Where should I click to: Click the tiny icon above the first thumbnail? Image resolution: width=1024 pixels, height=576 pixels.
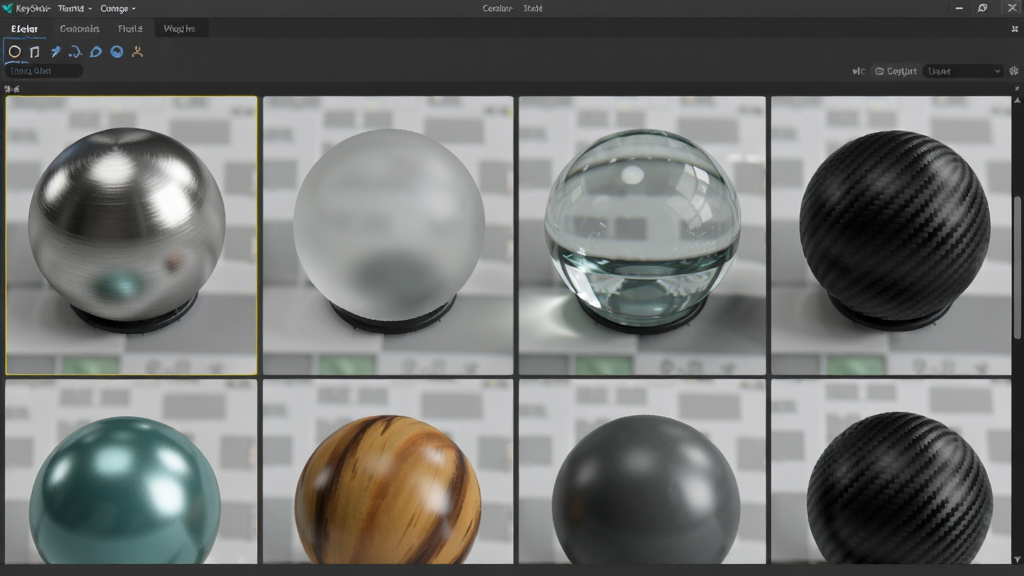pos(12,89)
